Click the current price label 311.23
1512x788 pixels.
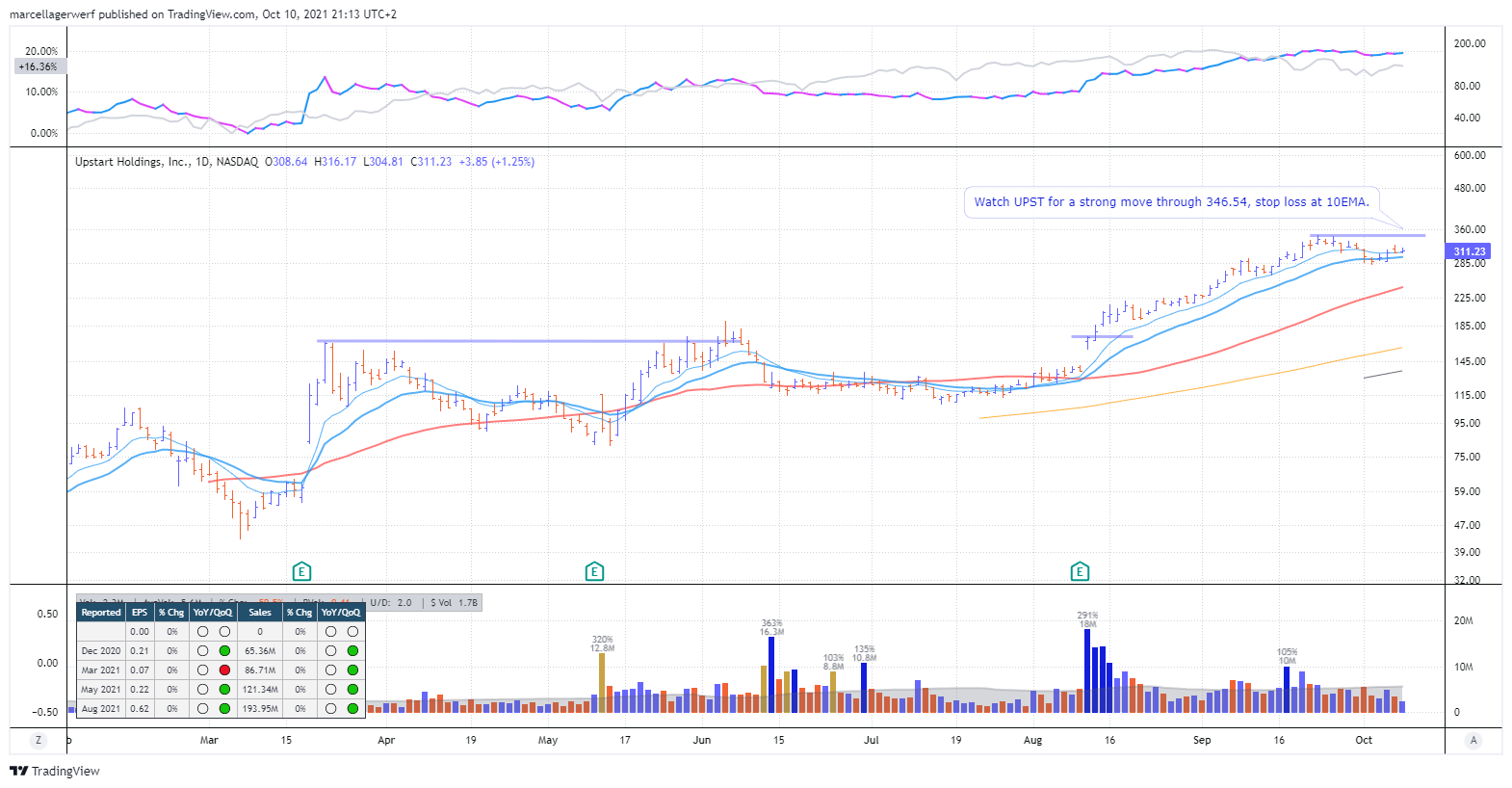(x=1469, y=251)
